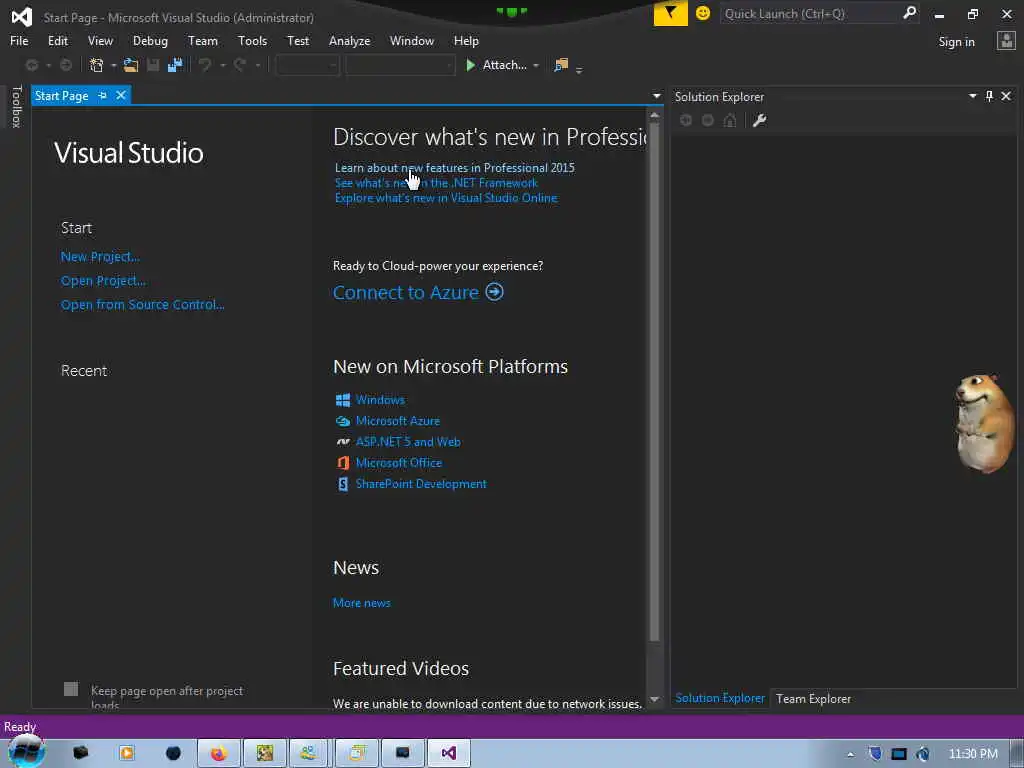Image resolution: width=1024 pixels, height=768 pixels.
Task: Click the Solution Explorer Back icon
Action: (x=686, y=120)
